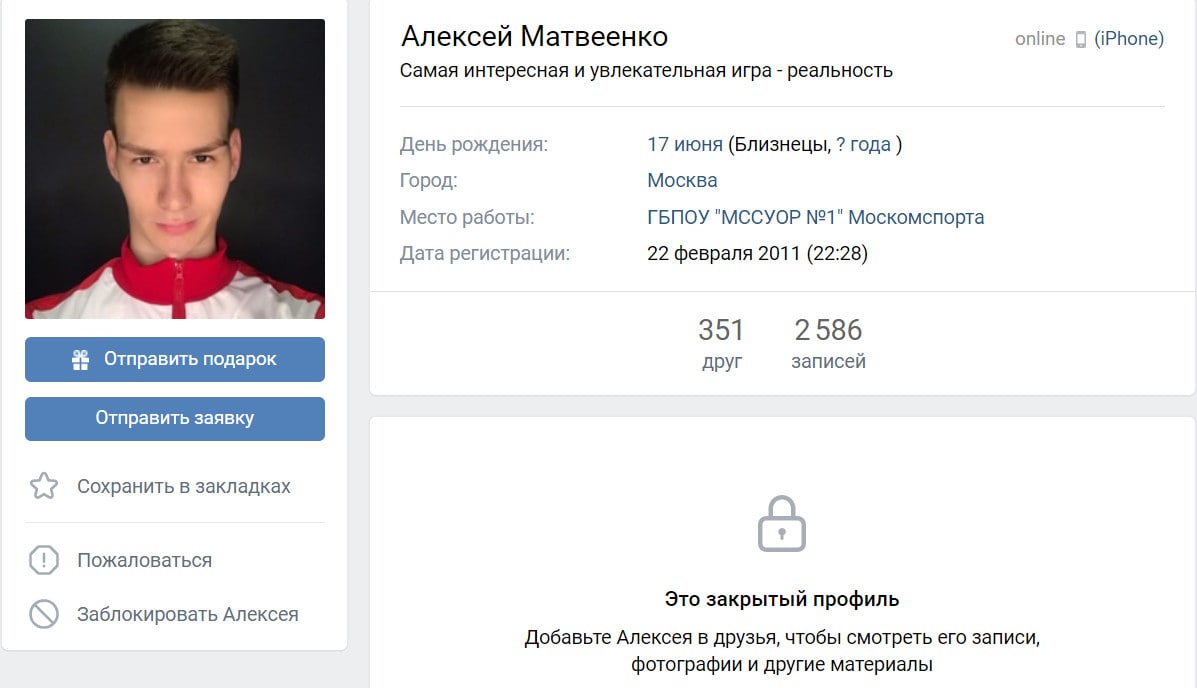View the 351 друг friends counter
The width and height of the screenshot is (1197, 688).
pyautogui.click(x=721, y=343)
